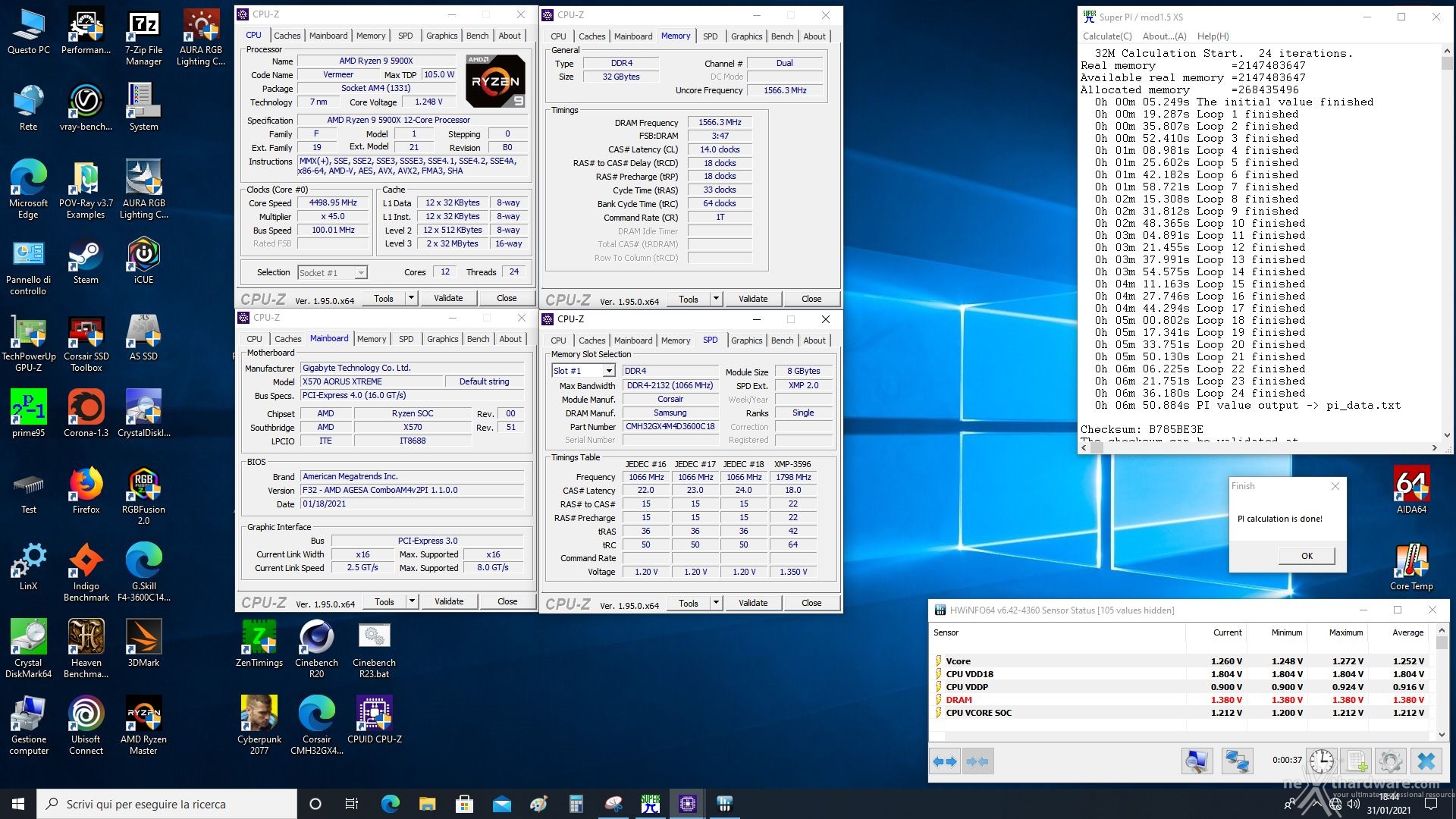Click Validate in the Mainboard CPU-Z window

(x=449, y=601)
